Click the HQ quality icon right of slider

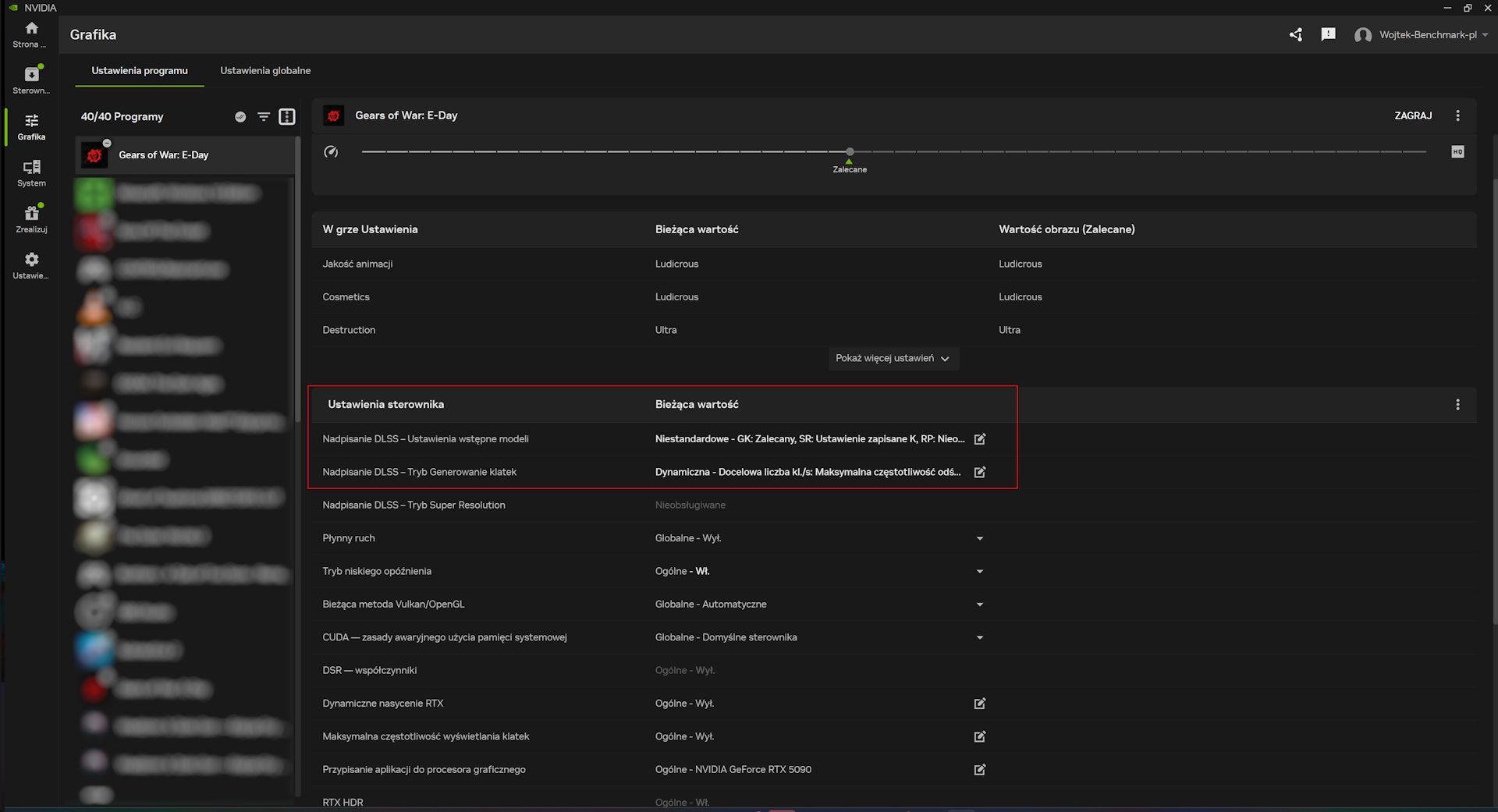[1457, 152]
